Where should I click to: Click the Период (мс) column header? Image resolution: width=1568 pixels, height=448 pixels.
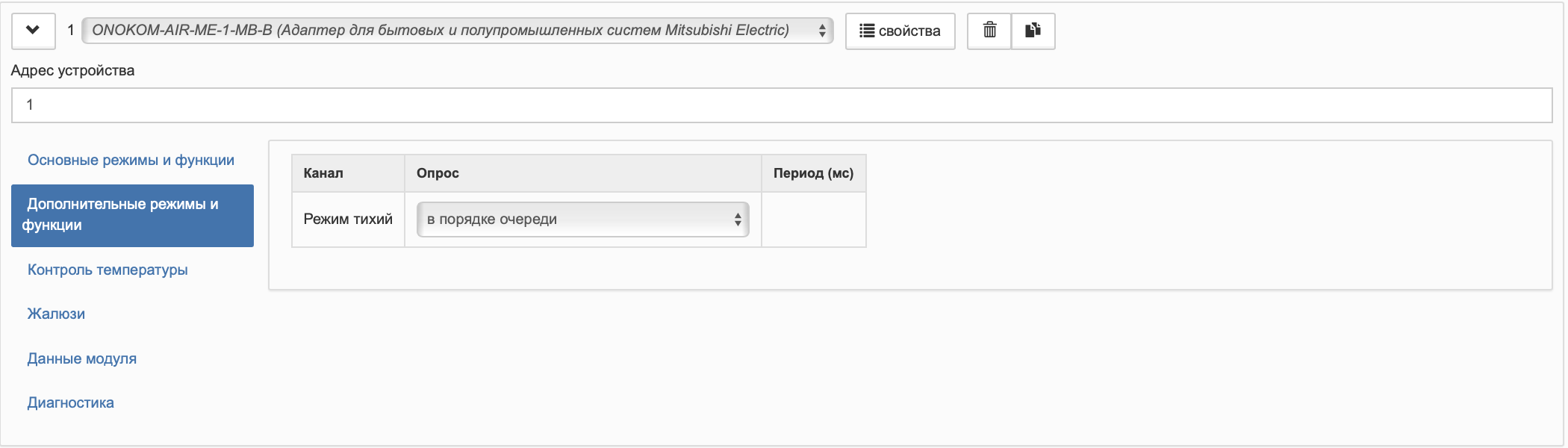[x=813, y=173]
